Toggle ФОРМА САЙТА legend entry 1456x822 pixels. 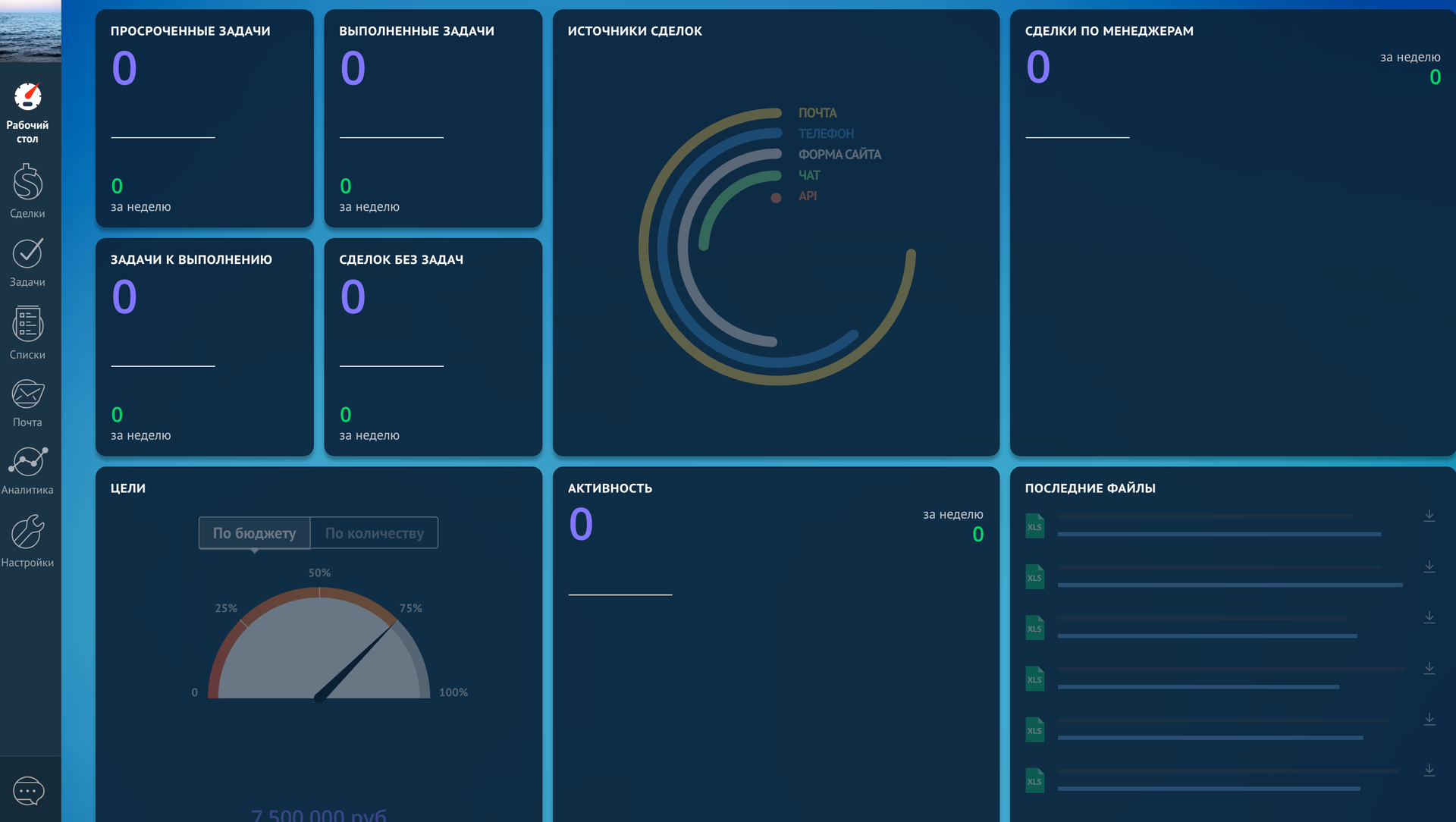(839, 155)
